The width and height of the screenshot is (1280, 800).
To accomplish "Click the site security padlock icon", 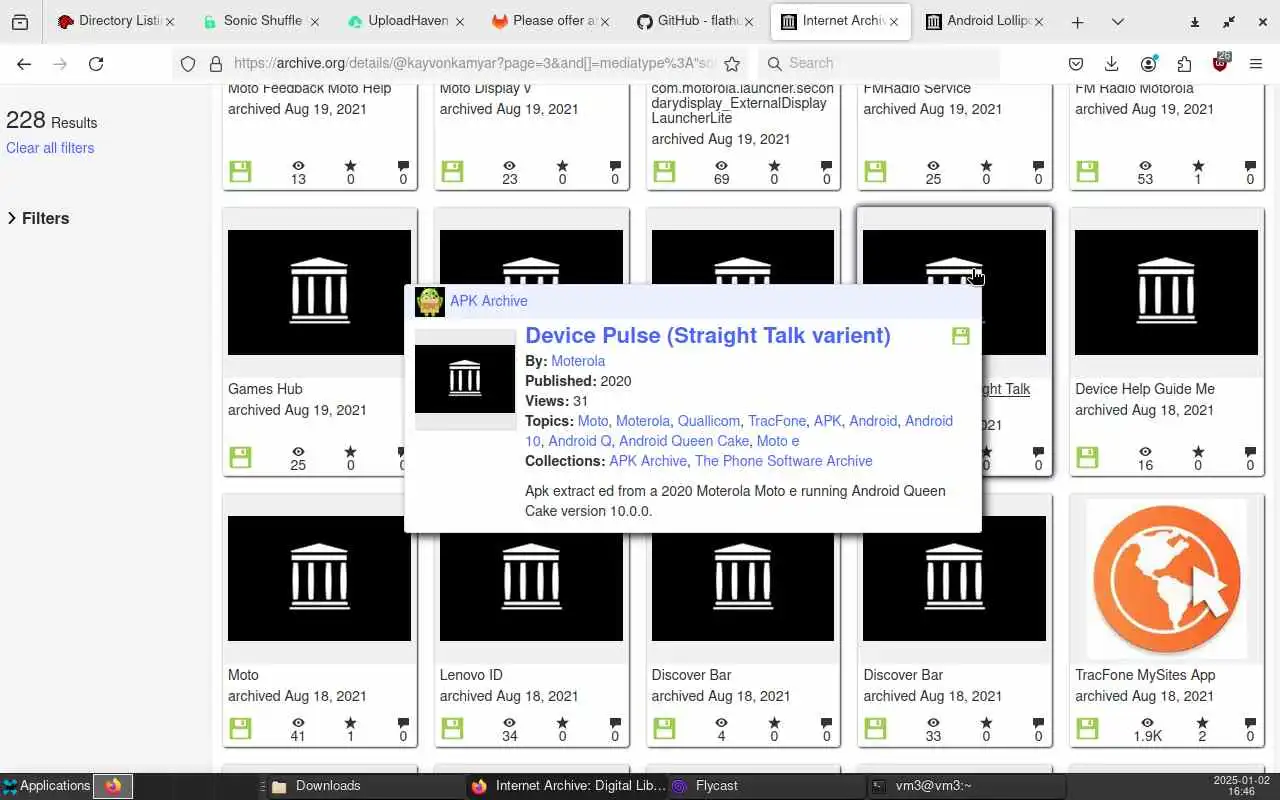I will [215, 64].
